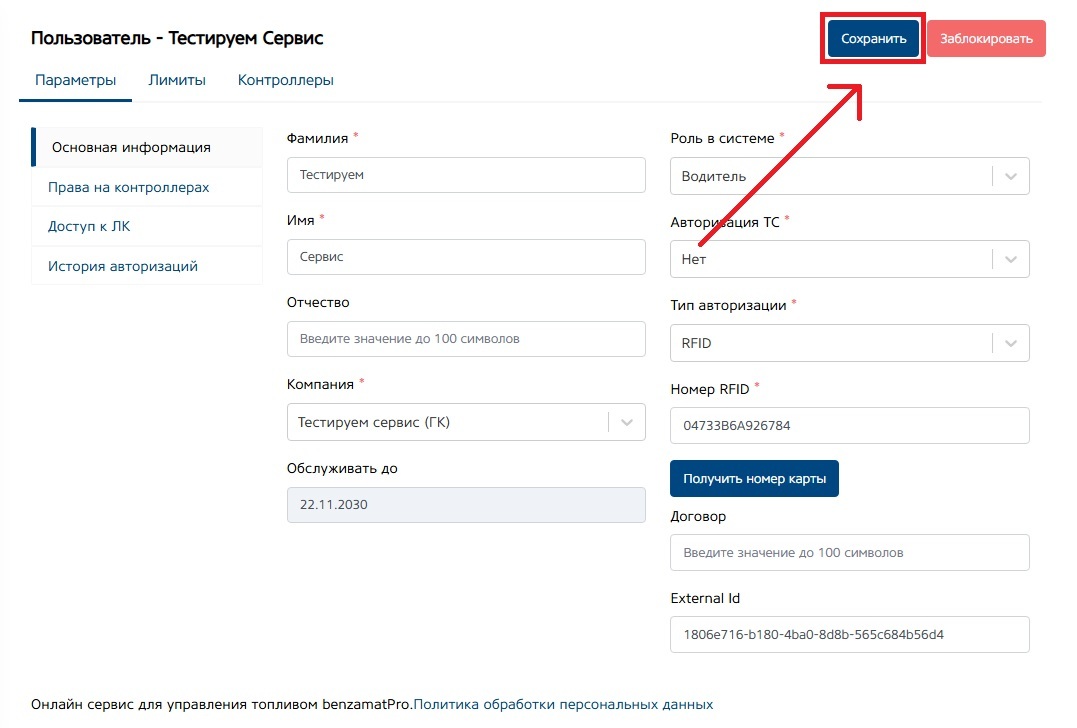
Task: Open Политика обработки персональных данных link
Action: tap(563, 704)
